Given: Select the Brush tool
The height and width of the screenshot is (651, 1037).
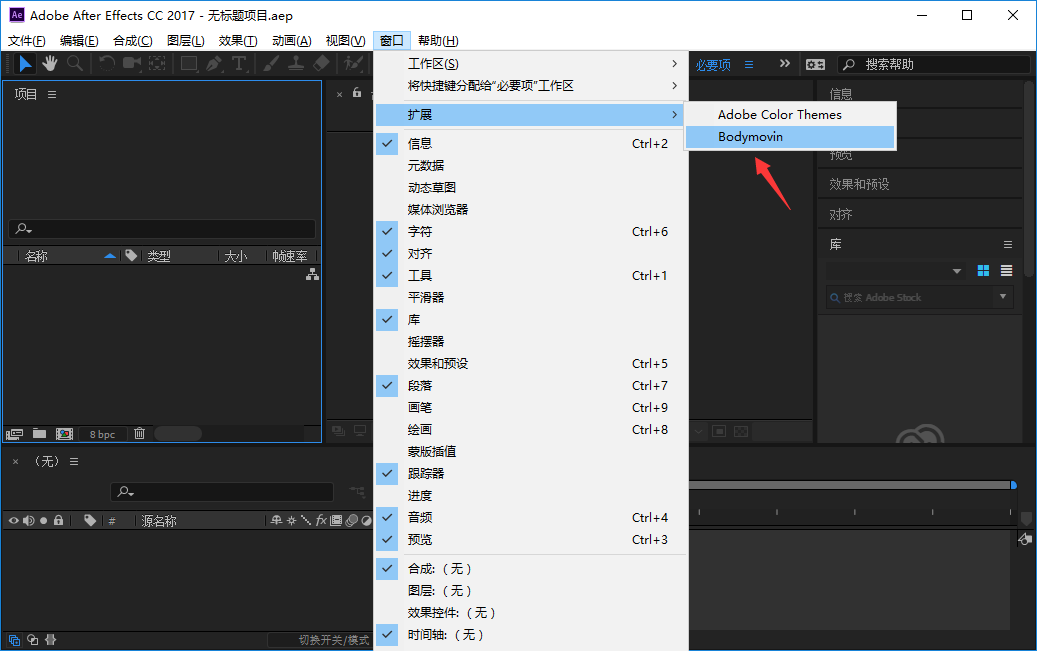Looking at the screenshot, I should pyautogui.click(x=271, y=64).
